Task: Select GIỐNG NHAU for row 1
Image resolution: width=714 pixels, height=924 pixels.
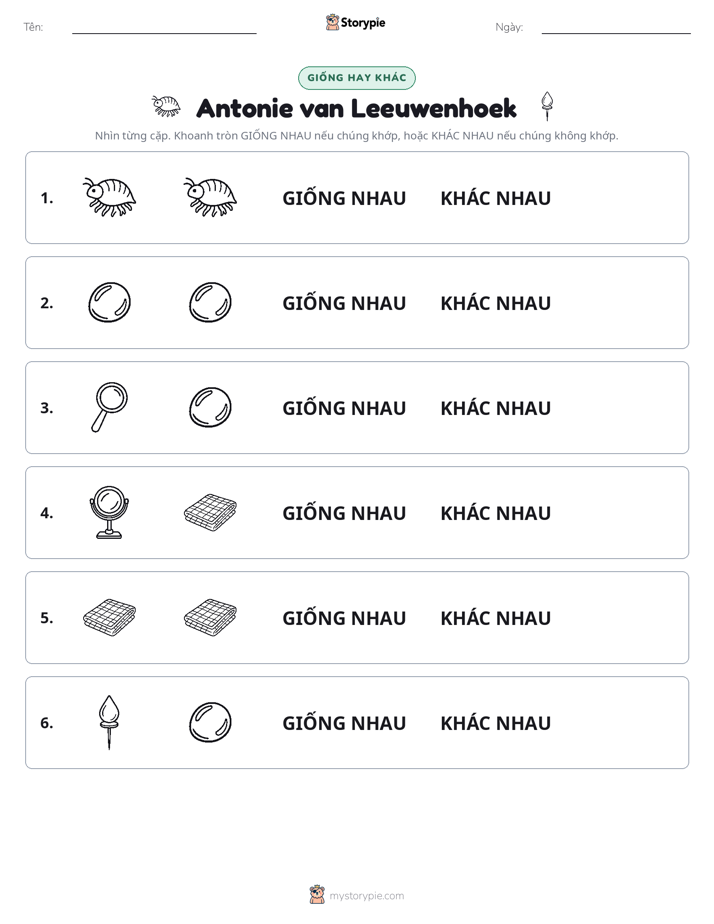Action: point(344,198)
